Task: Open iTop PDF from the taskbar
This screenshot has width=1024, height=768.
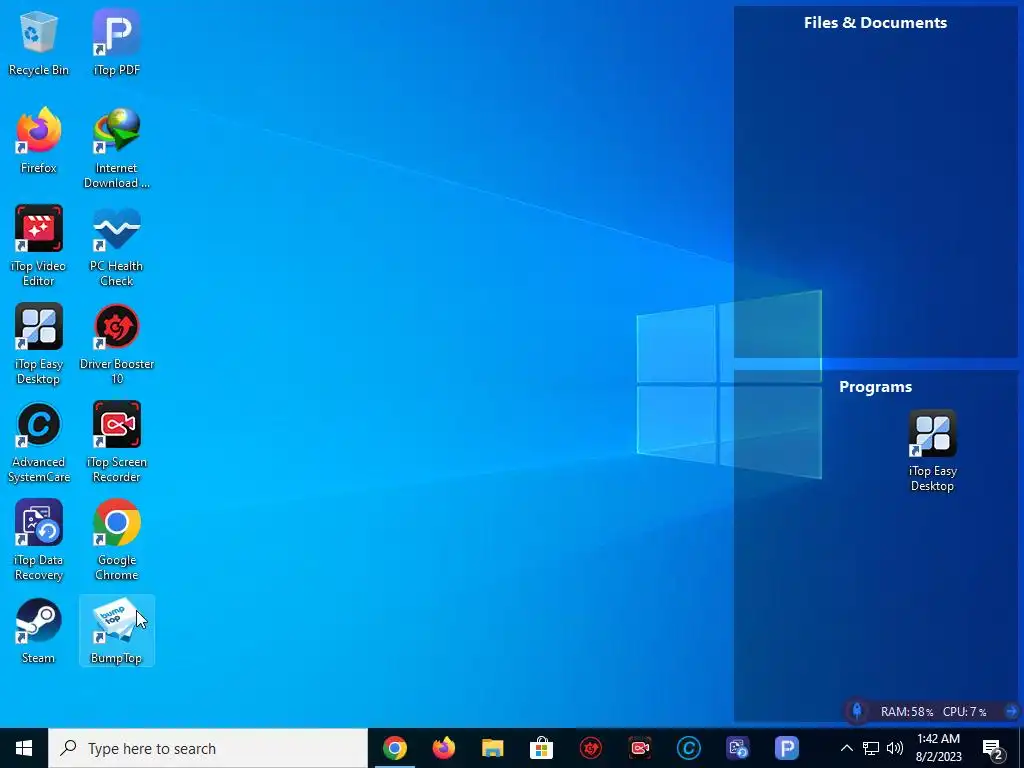Action: pos(787,748)
